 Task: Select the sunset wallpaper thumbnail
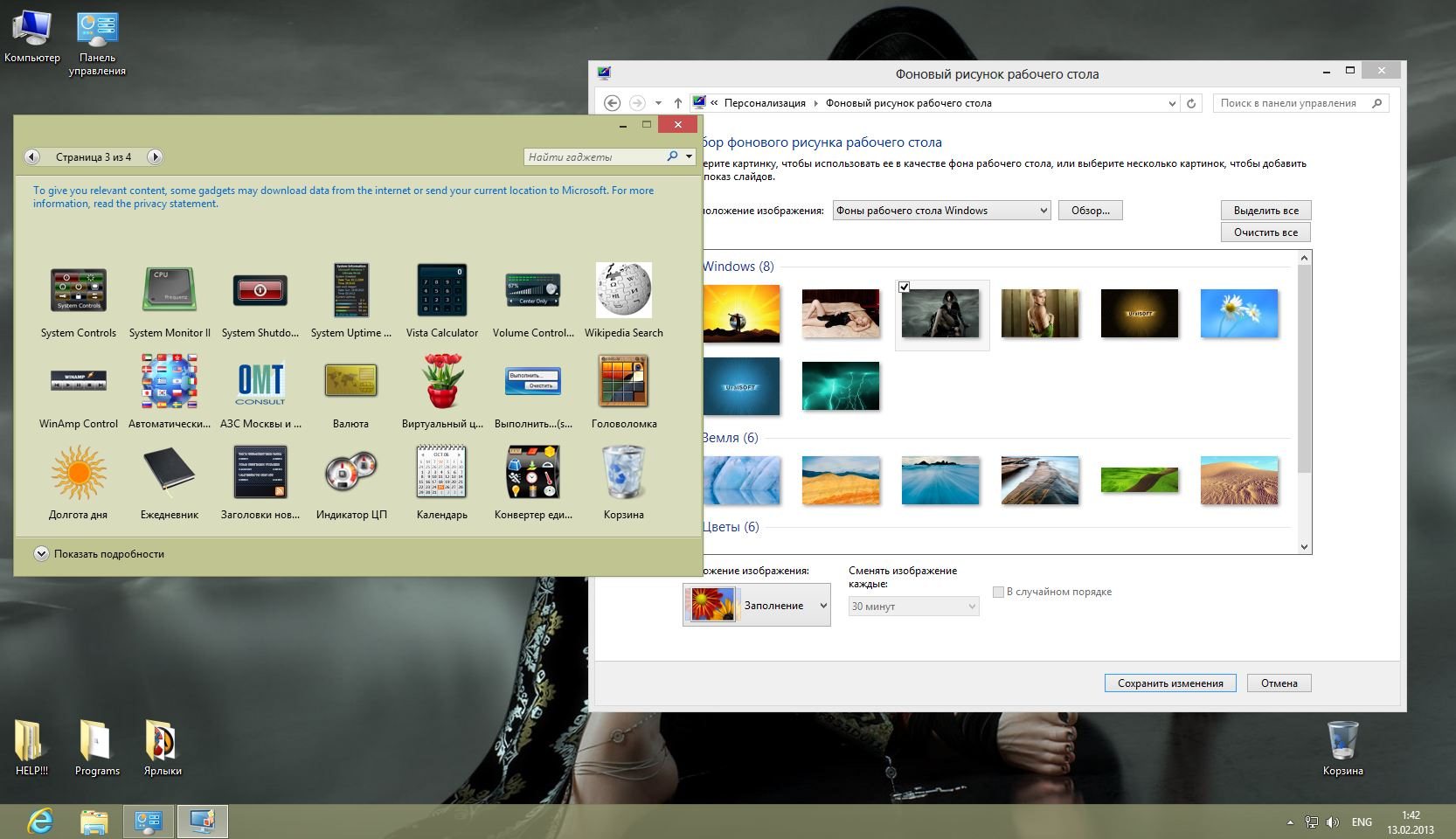(x=741, y=314)
